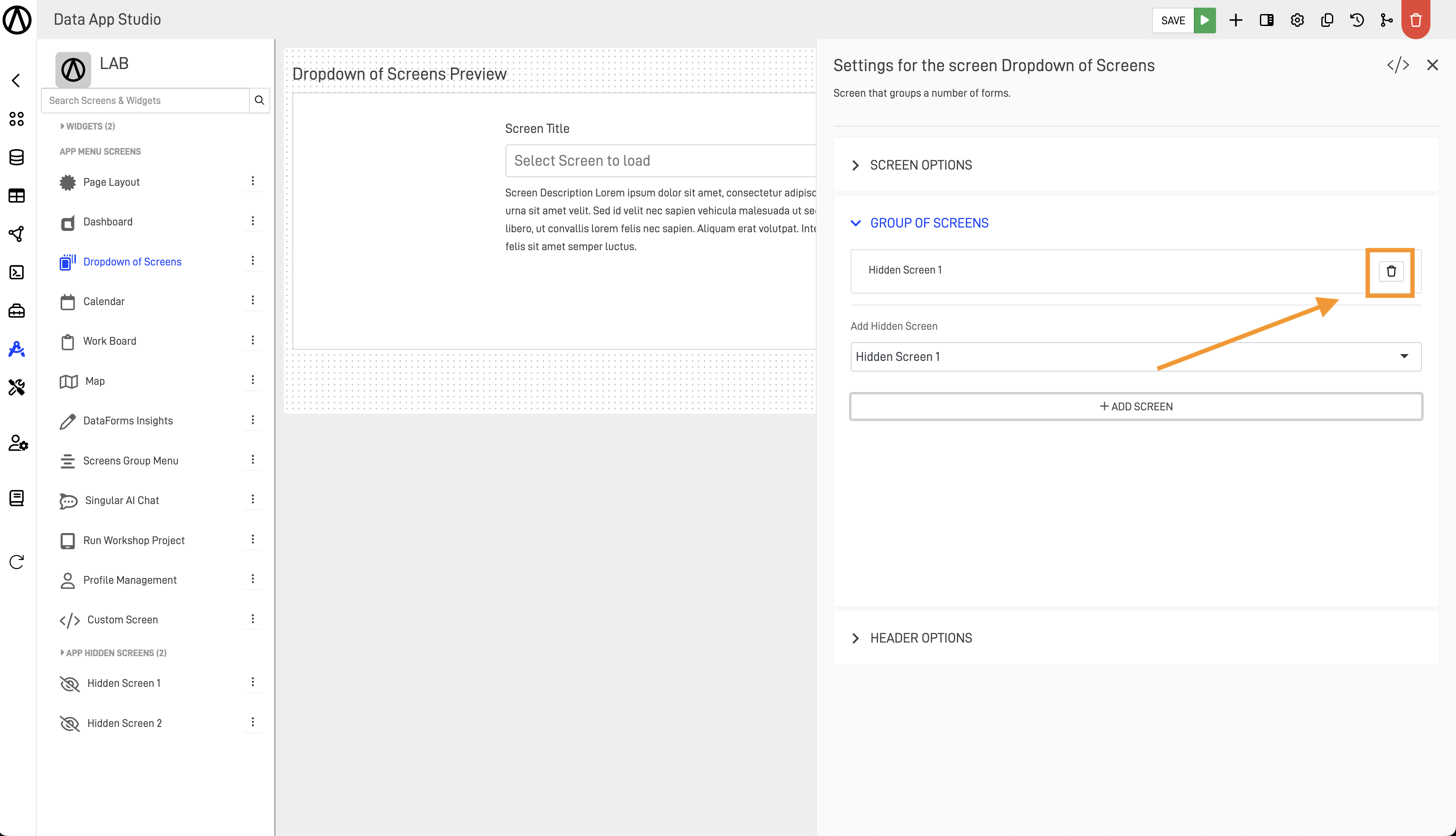The height and width of the screenshot is (836, 1456).
Task: Open Dashboard three-dot menu
Action: 253,221
